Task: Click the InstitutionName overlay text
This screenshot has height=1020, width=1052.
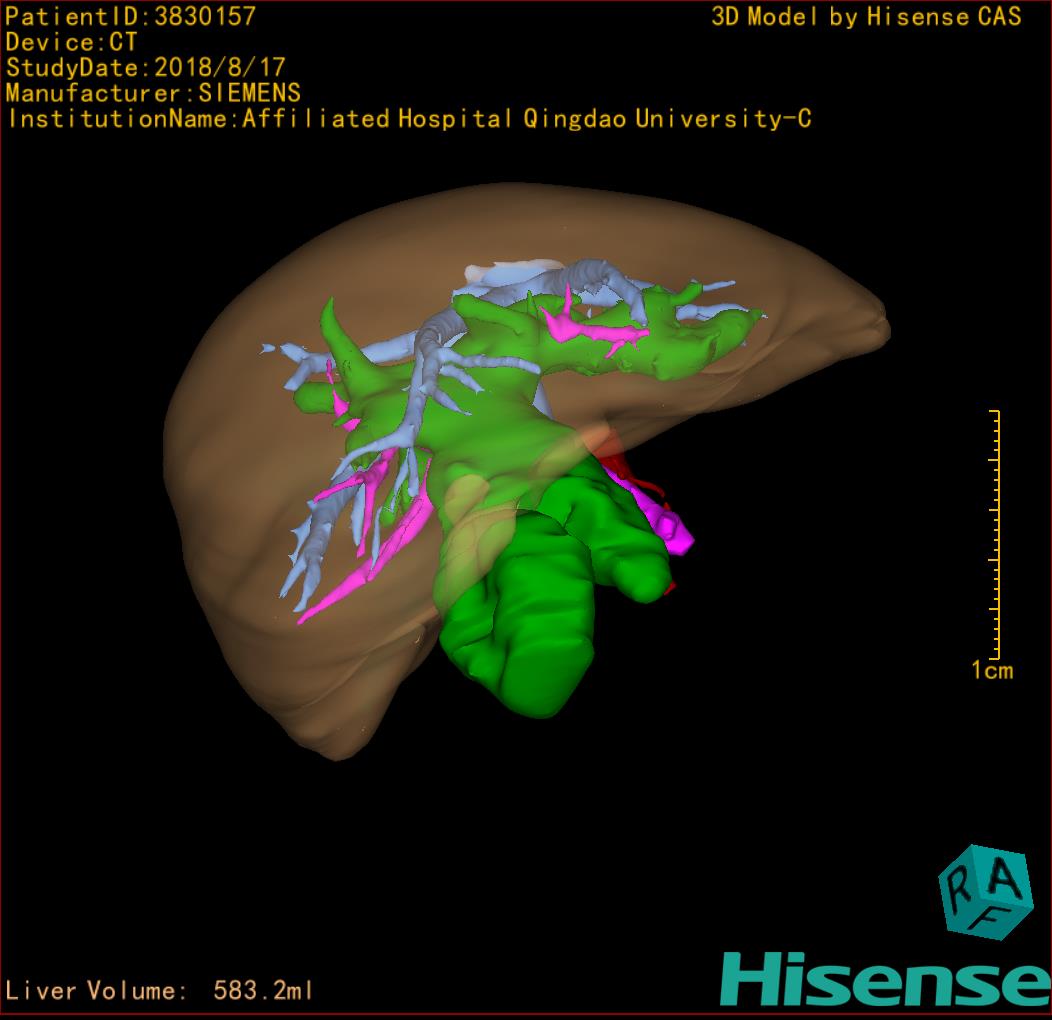Action: pos(408,119)
